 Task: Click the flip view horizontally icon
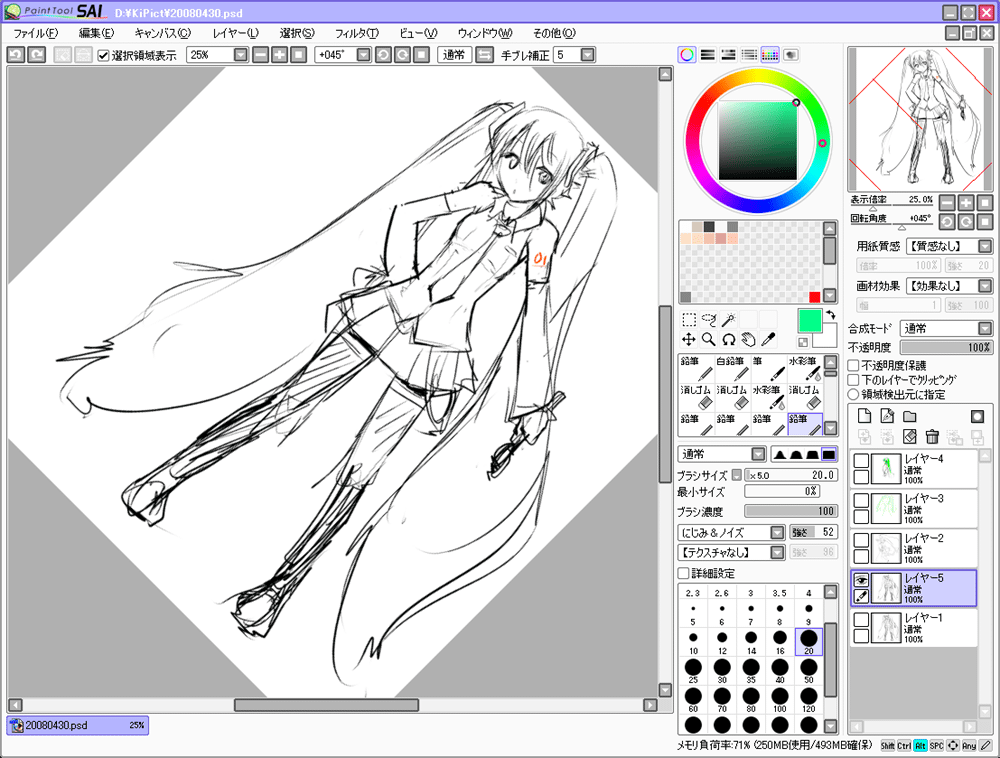tap(485, 55)
